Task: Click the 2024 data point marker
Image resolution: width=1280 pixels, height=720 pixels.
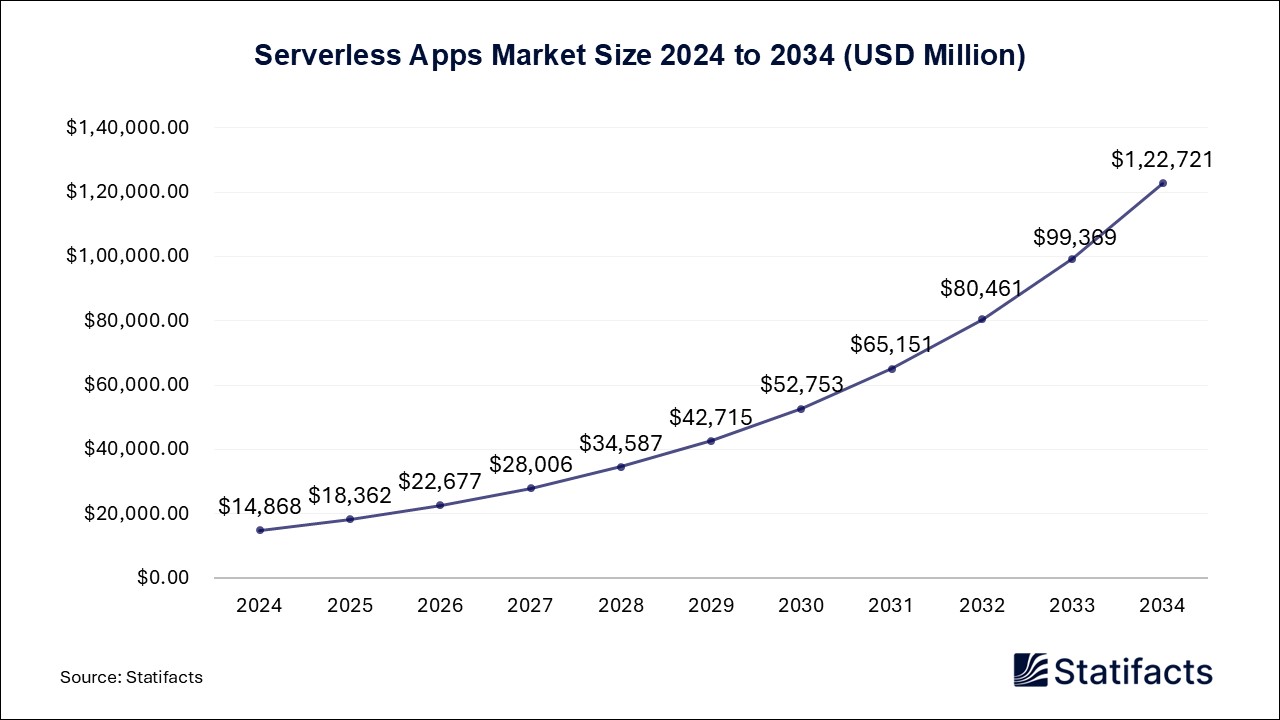Action: [260, 530]
